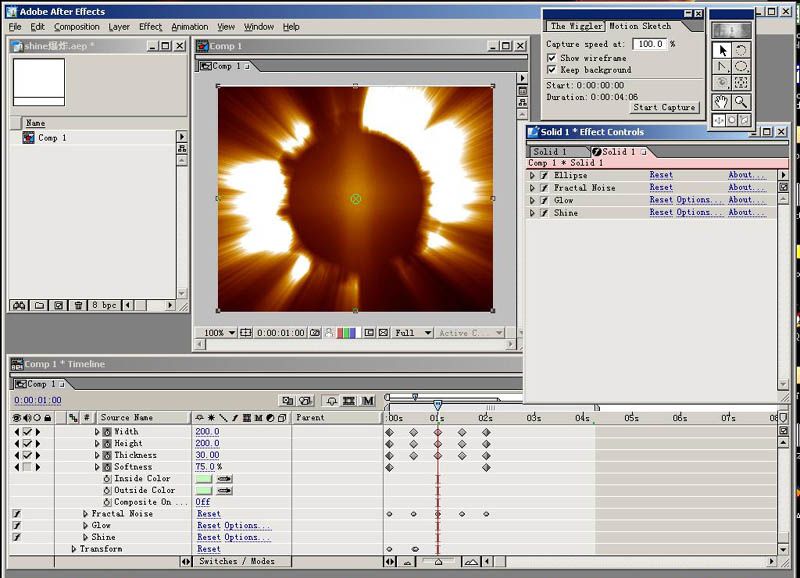Image resolution: width=800 pixels, height=578 pixels.
Task: Click Reset link for Transform in Timeline
Action: (209, 549)
